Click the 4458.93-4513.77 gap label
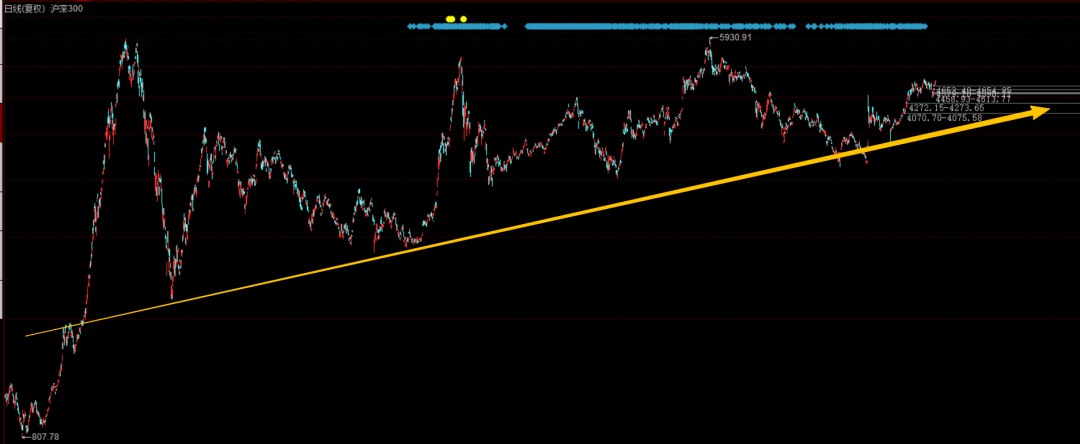The height and width of the screenshot is (444, 1080). pyautogui.click(x=973, y=99)
